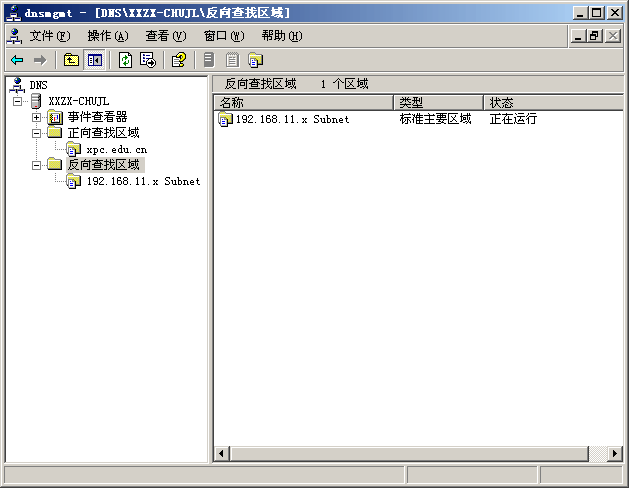Click the Export list toolbar icon

148,60
